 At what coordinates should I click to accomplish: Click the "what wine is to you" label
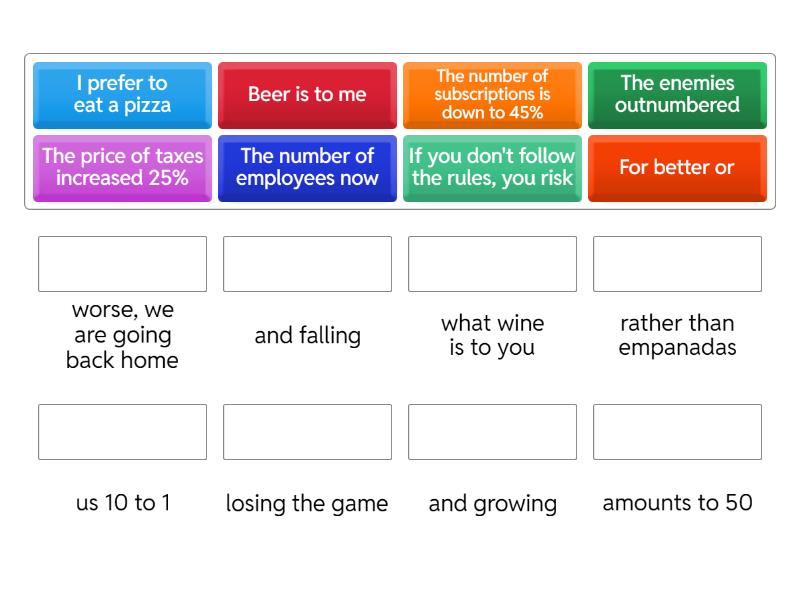[492, 335]
